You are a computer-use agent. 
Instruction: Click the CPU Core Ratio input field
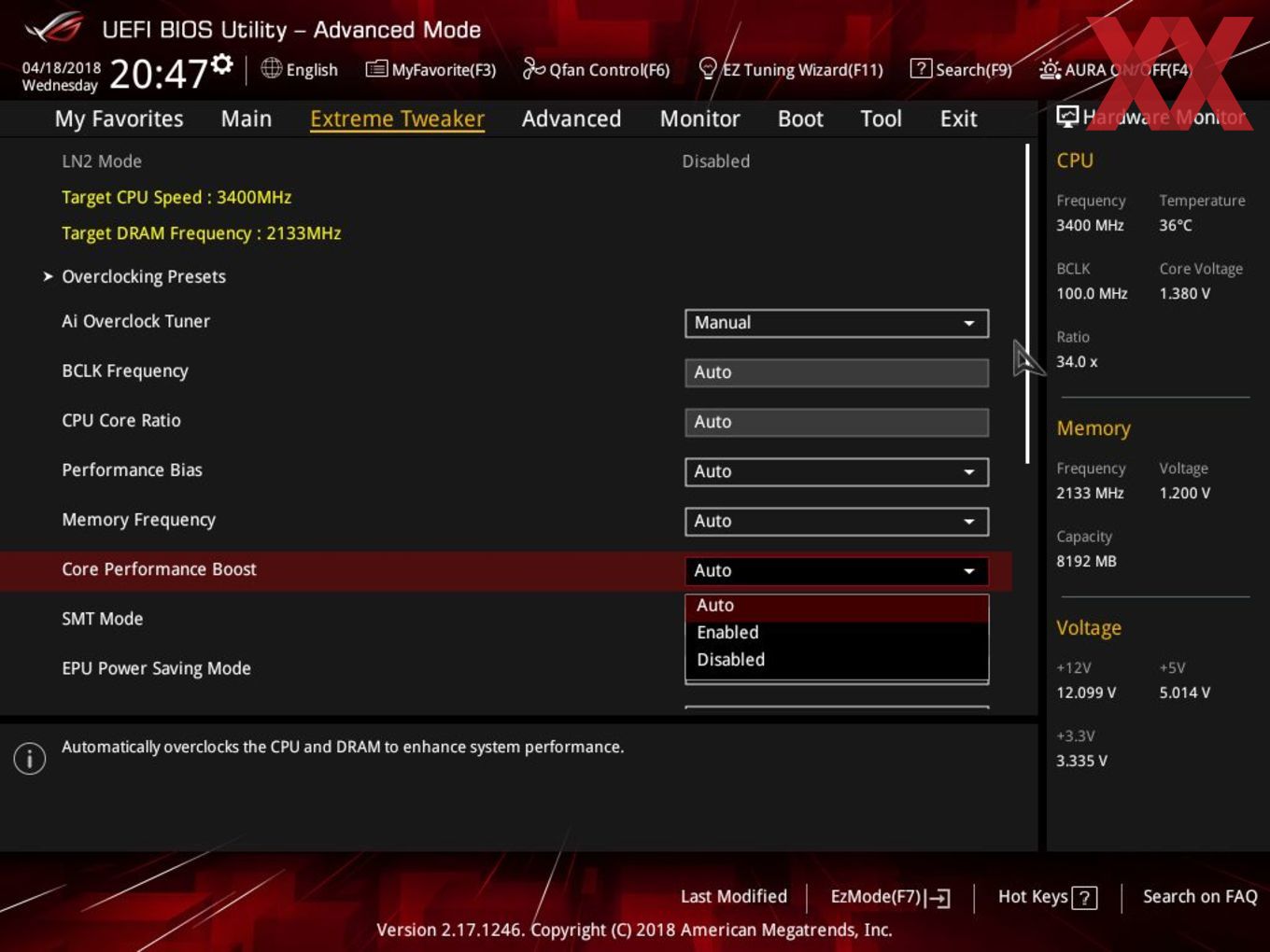(837, 422)
